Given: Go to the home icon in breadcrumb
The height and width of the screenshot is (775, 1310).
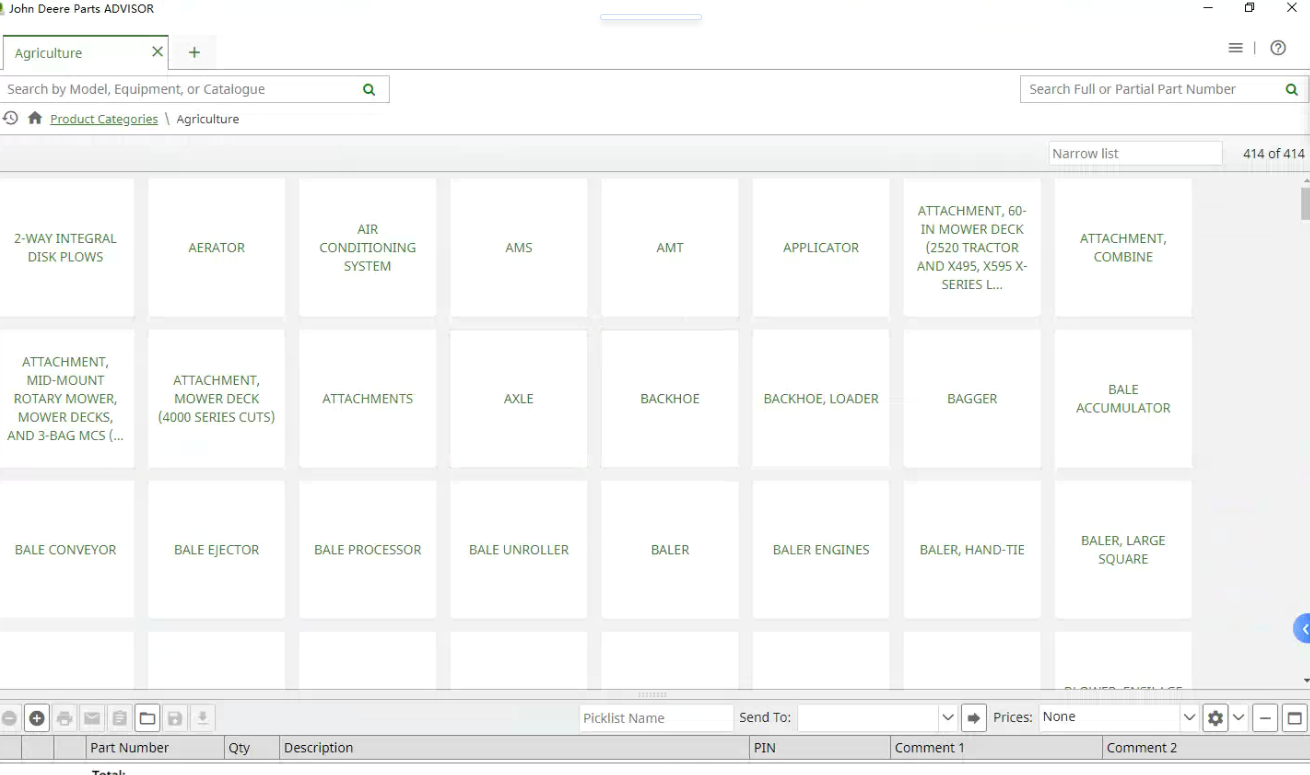Looking at the screenshot, I should 35,118.
